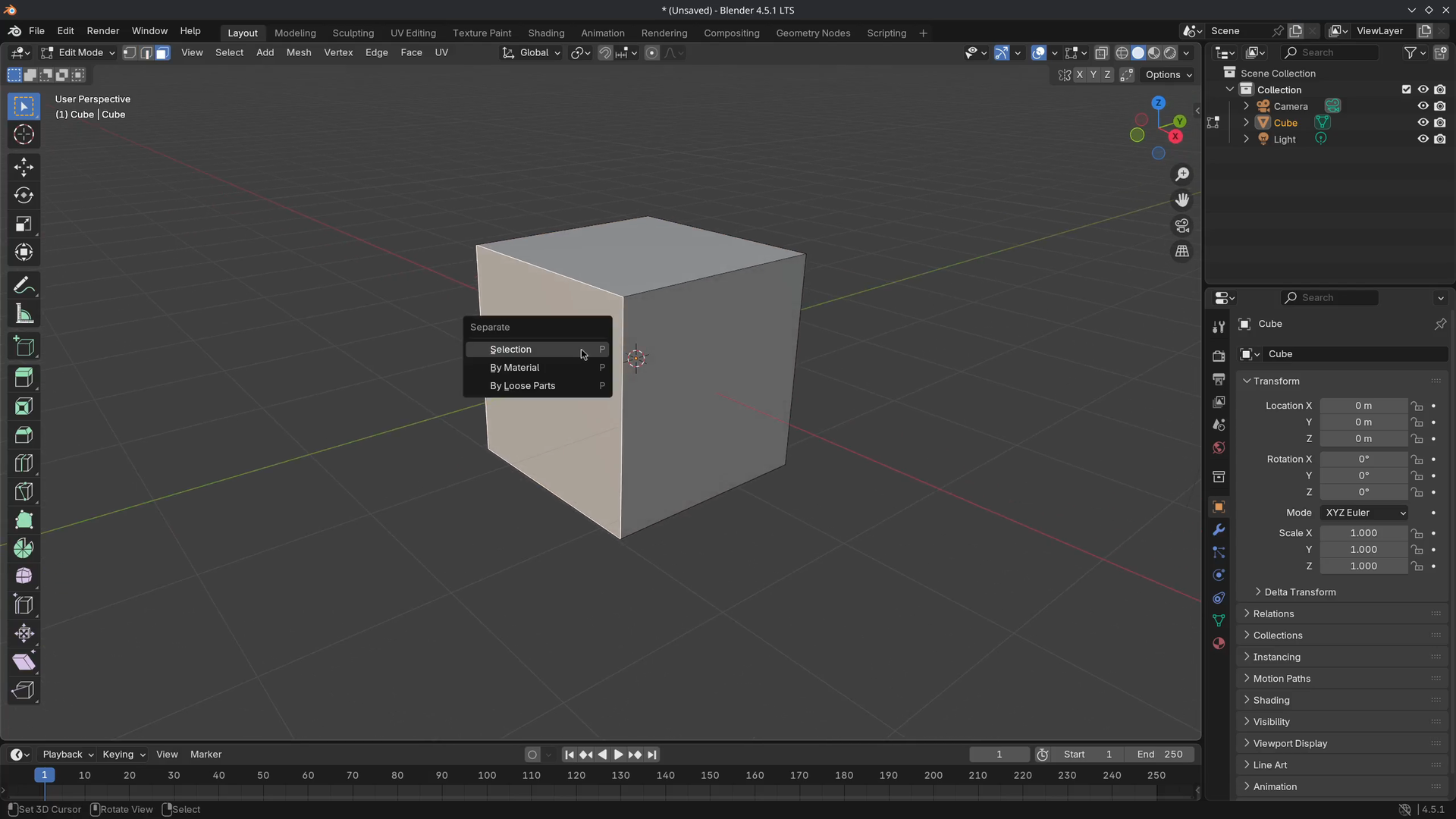This screenshot has width=1456, height=819.
Task: Uncheck the Collection exclude checkbox
Action: 1407,89
